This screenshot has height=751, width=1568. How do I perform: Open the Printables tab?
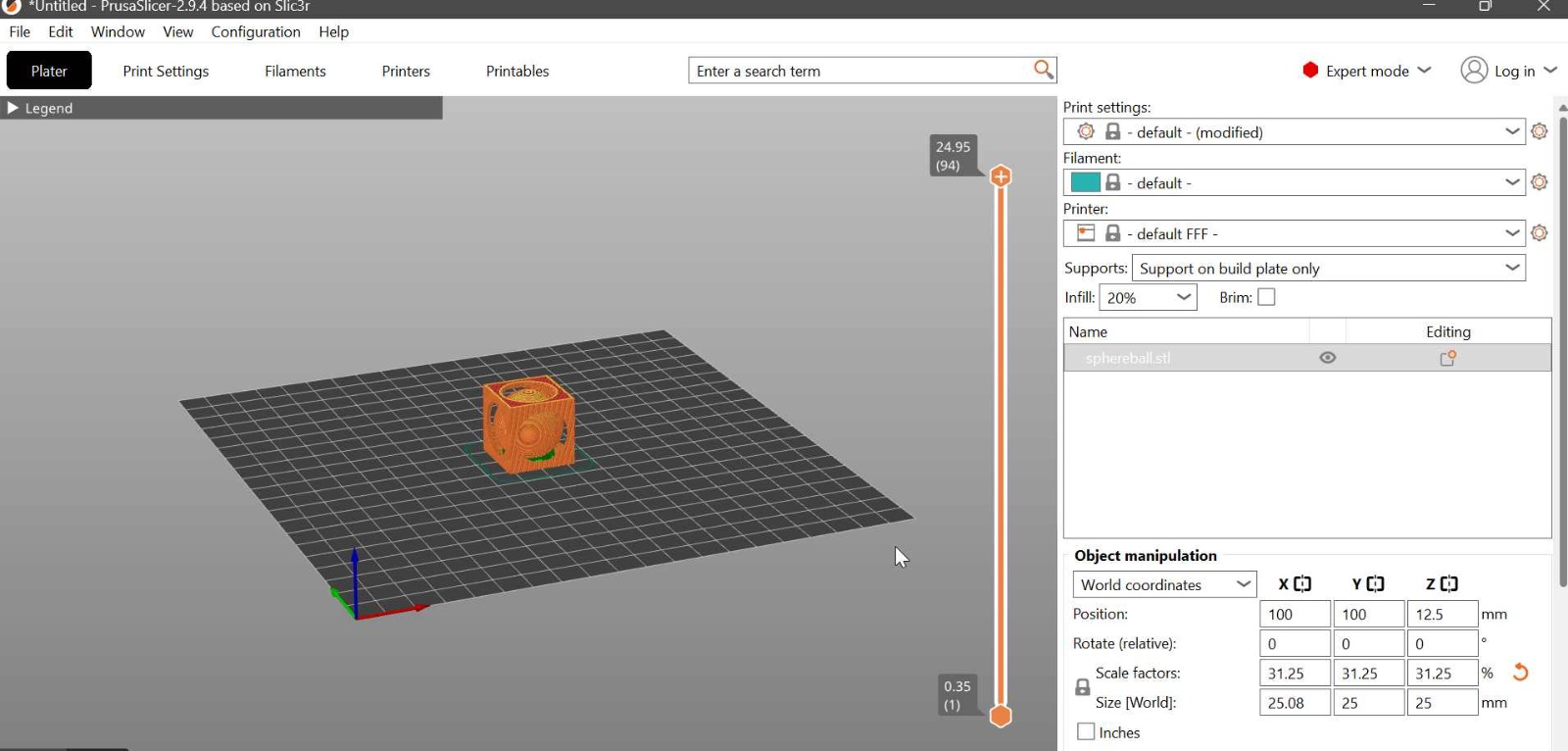[517, 71]
